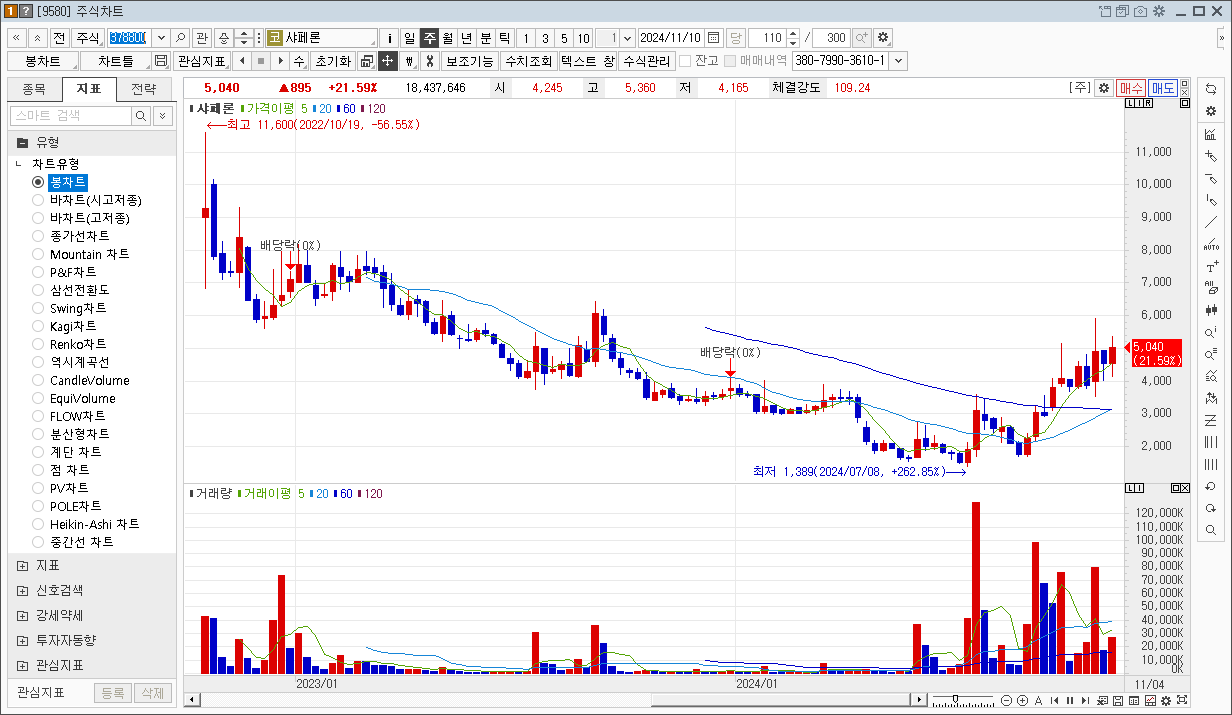This screenshot has height=715, width=1232.
Task: Switch to the 전략 tab
Action: pyautogui.click(x=144, y=89)
